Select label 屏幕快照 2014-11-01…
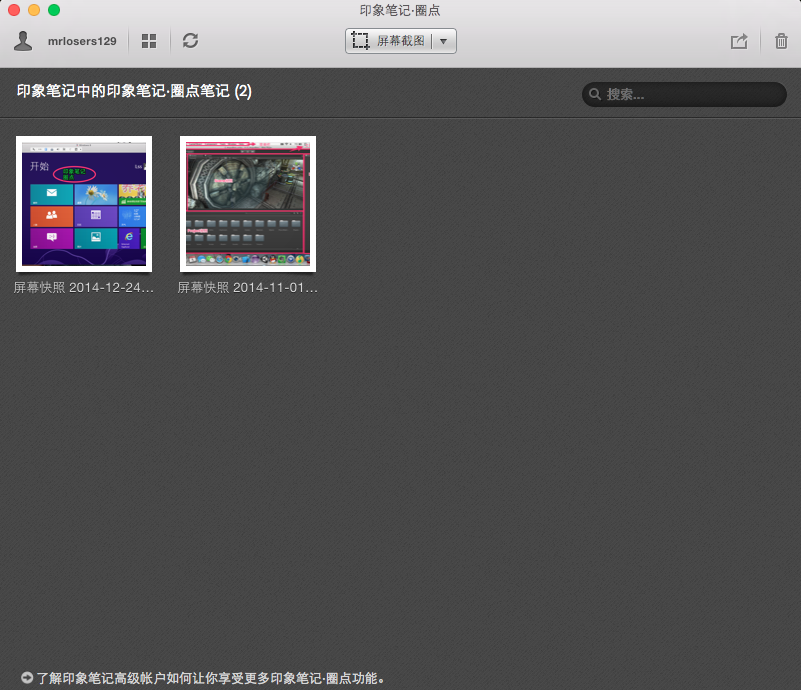 click(248, 288)
